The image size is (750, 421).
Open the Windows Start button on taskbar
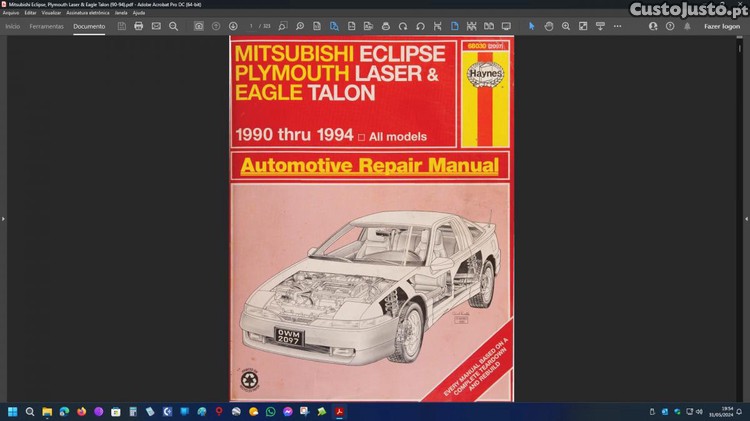(13, 411)
